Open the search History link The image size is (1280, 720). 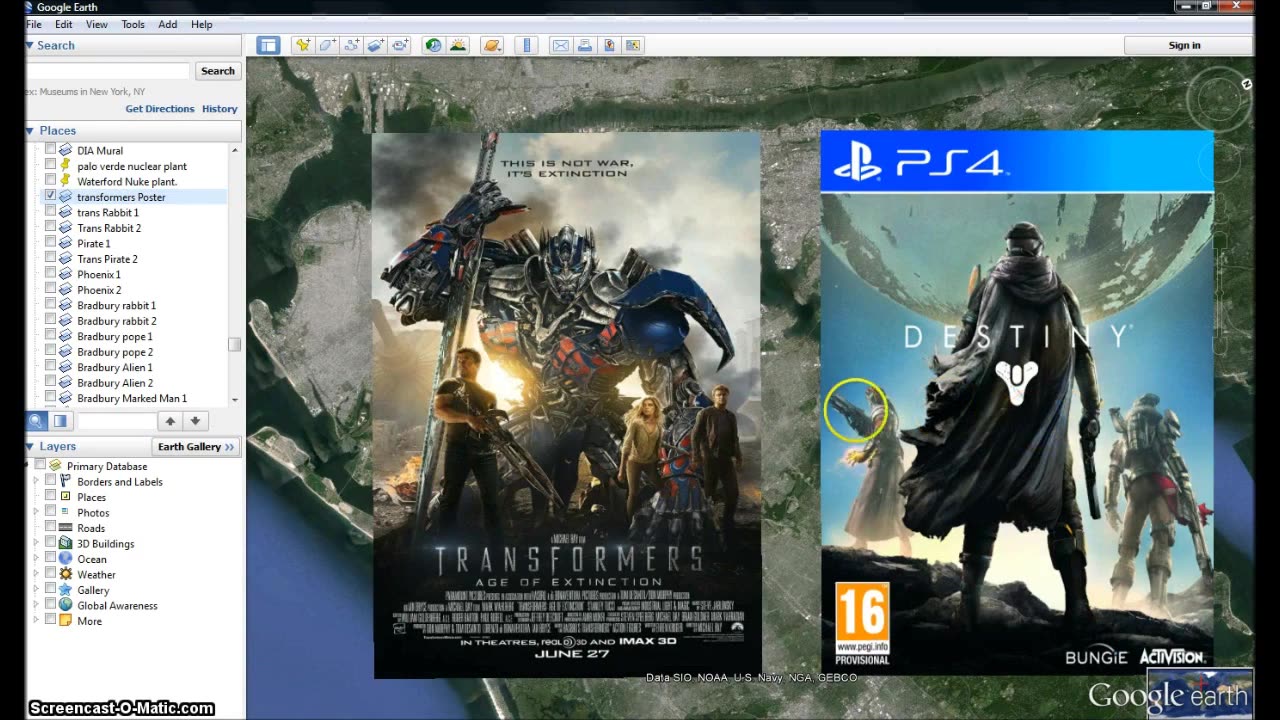point(220,109)
